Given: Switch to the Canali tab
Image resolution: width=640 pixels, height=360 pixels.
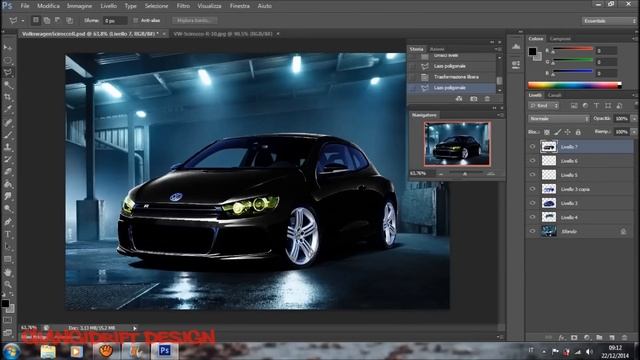Looking at the screenshot, I should click(x=554, y=95).
